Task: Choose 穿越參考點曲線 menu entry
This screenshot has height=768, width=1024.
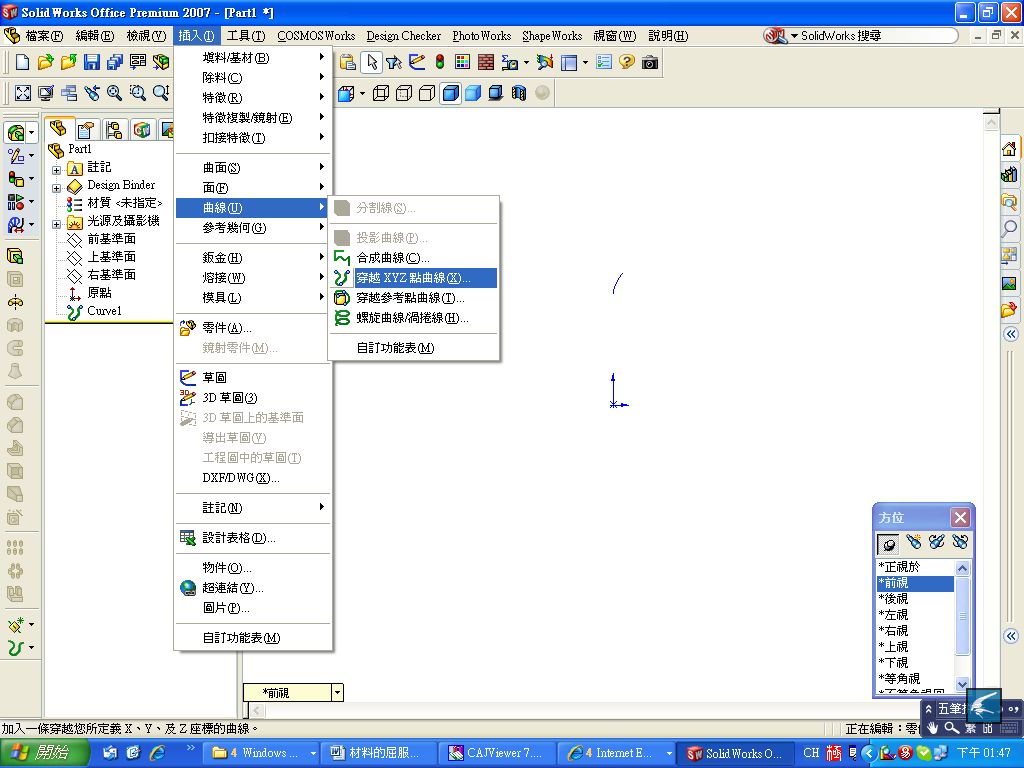Action: tap(413, 298)
